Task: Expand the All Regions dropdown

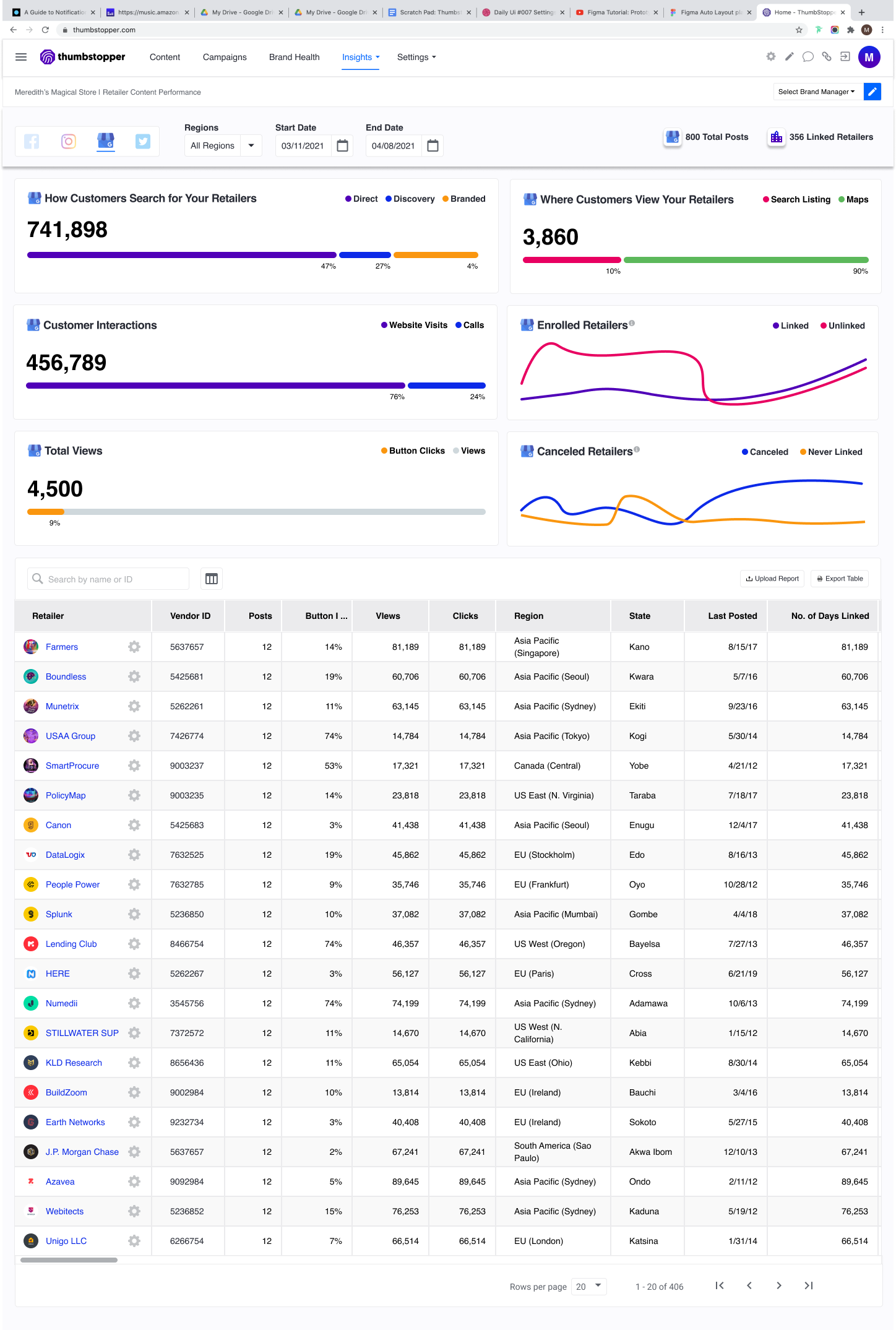Action: pos(223,145)
